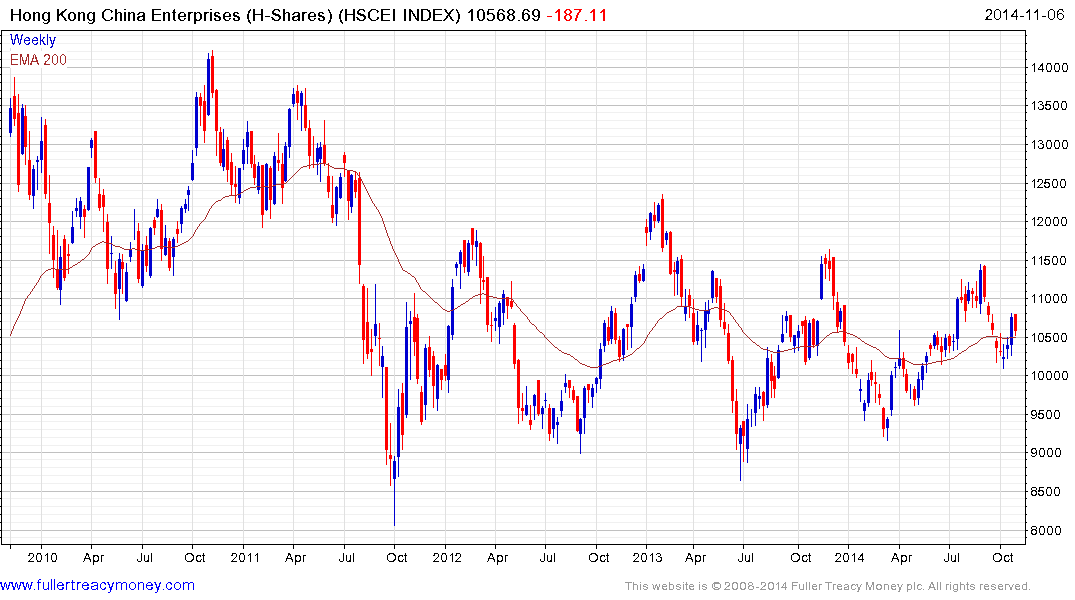
Task: Click the 13500 price axis label
Action: pos(1049,106)
